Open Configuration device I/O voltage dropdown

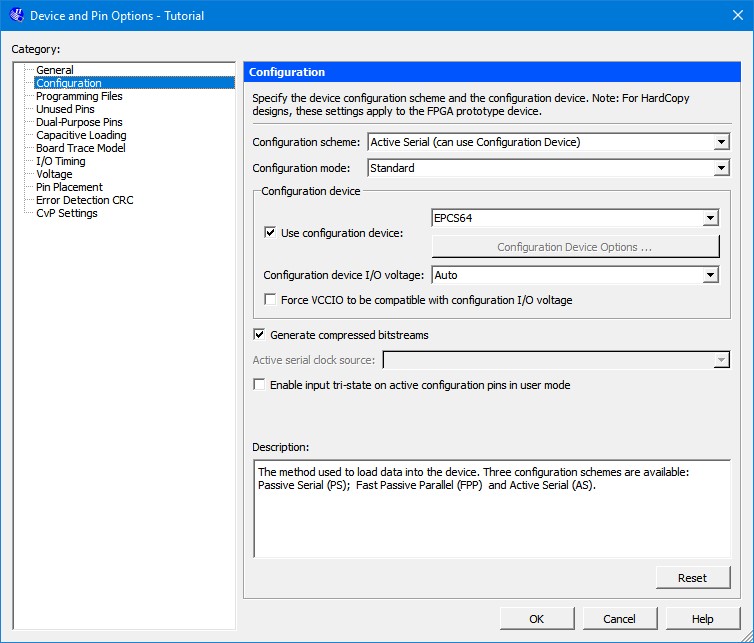[710, 275]
